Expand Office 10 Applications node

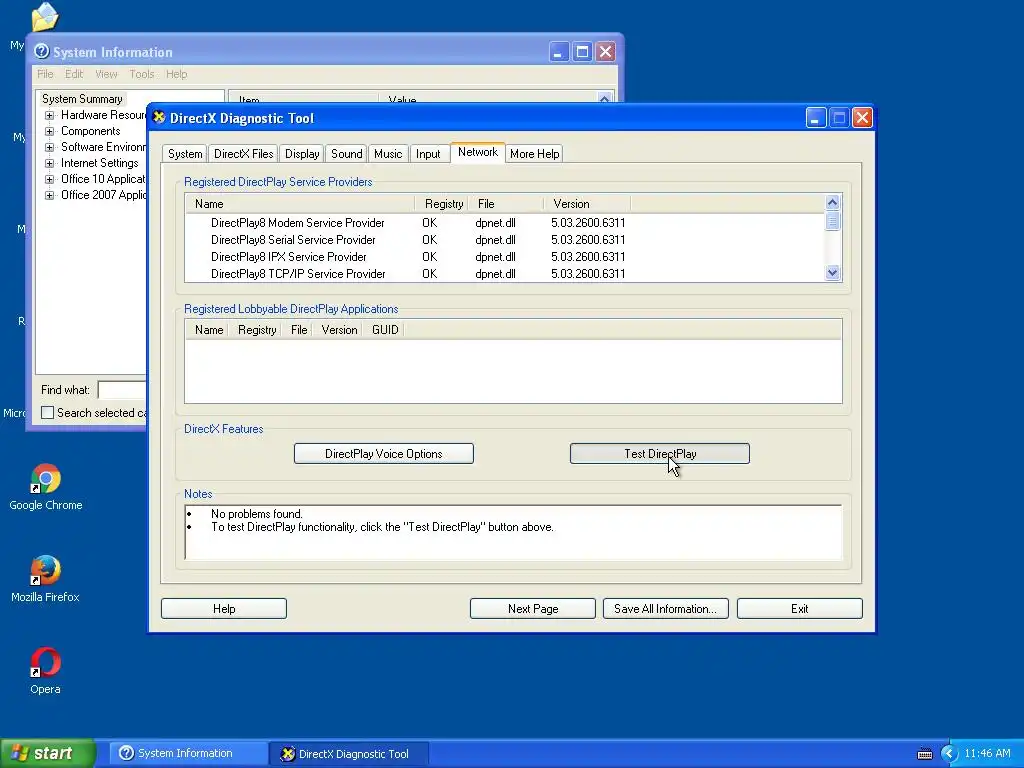pos(49,179)
